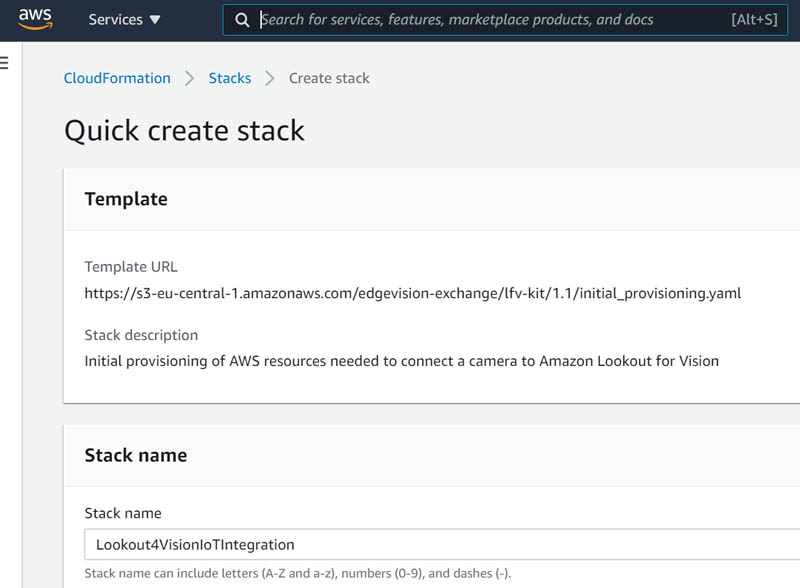Image resolution: width=800 pixels, height=588 pixels.
Task: Click the Stack description label
Action: point(141,335)
